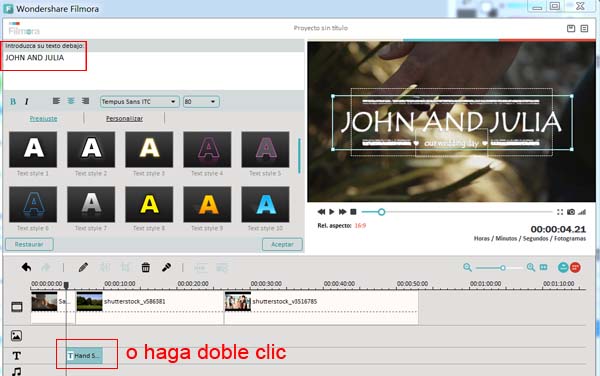Click the zoom to fit timeline icon

tap(543, 267)
